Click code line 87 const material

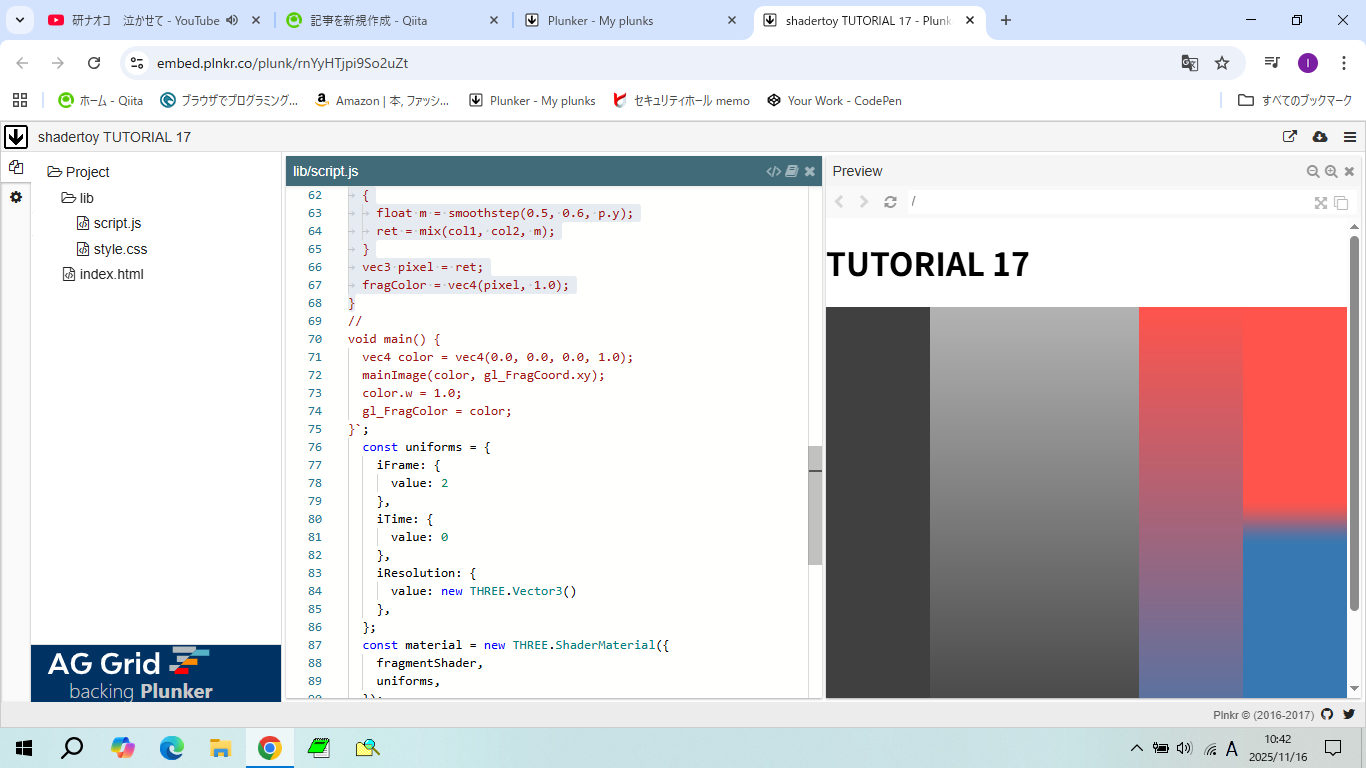[x=515, y=645]
